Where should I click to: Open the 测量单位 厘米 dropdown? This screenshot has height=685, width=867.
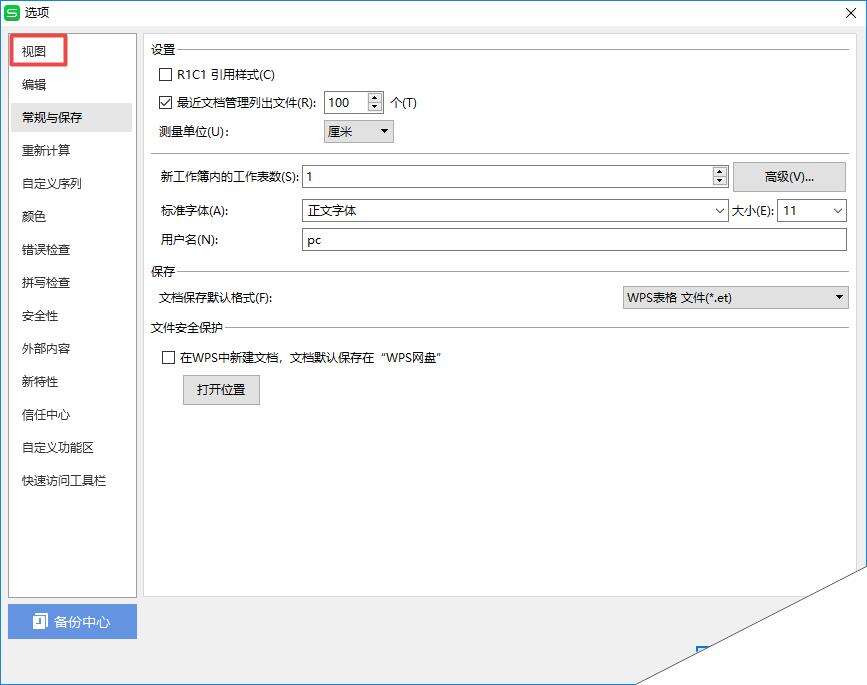[x=359, y=132]
